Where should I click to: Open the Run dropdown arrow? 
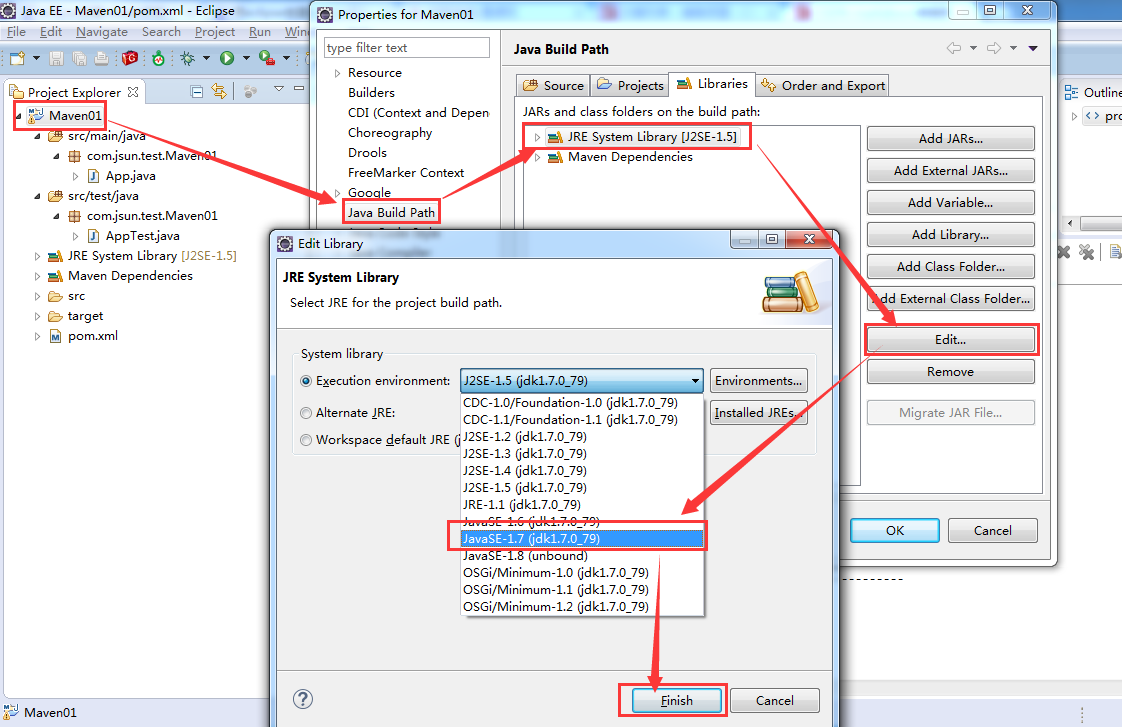[246, 58]
